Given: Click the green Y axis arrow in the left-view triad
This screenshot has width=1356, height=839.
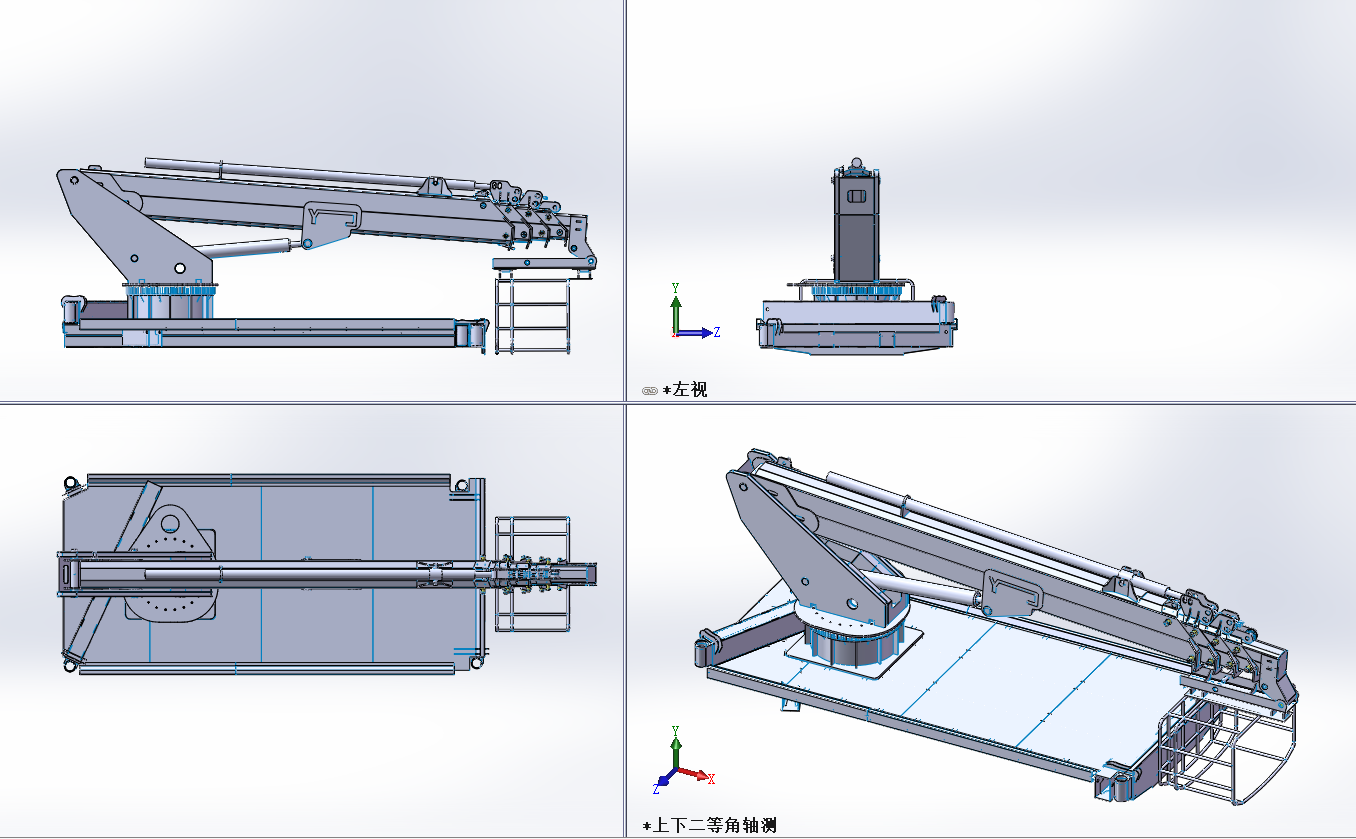Looking at the screenshot, I should pyautogui.click(x=676, y=305).
